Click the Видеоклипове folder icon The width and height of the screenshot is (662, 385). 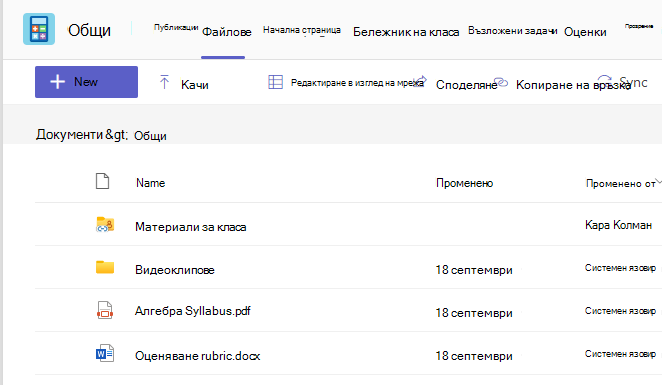click(105, 267)
